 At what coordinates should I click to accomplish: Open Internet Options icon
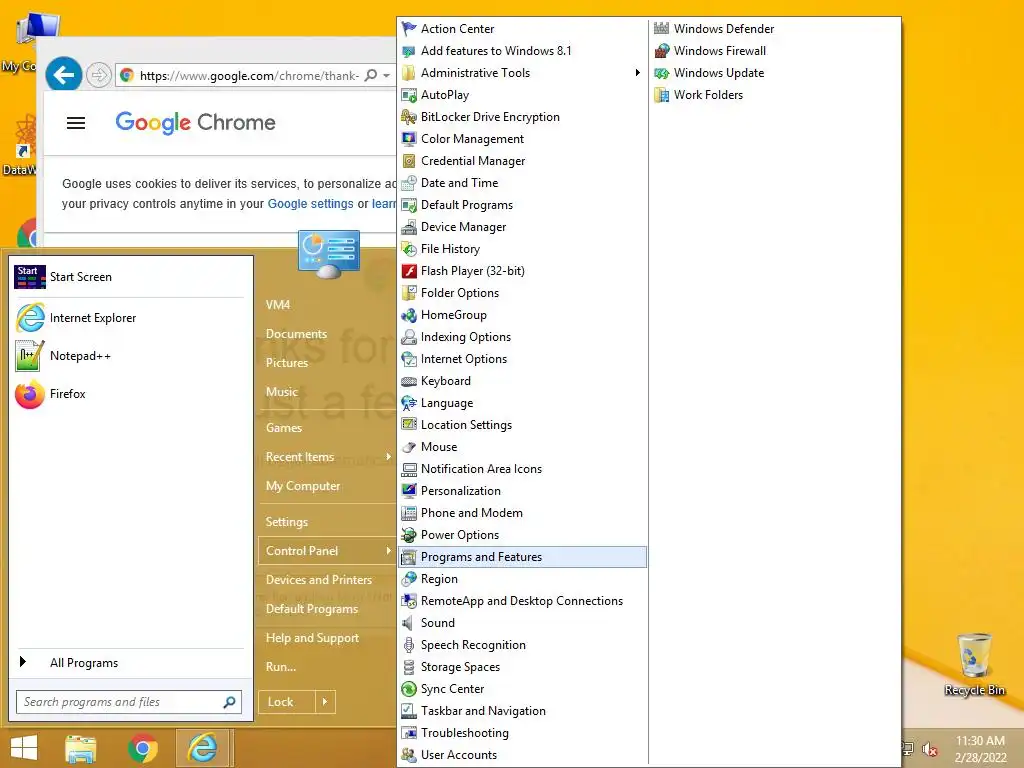tap(409, 359)
